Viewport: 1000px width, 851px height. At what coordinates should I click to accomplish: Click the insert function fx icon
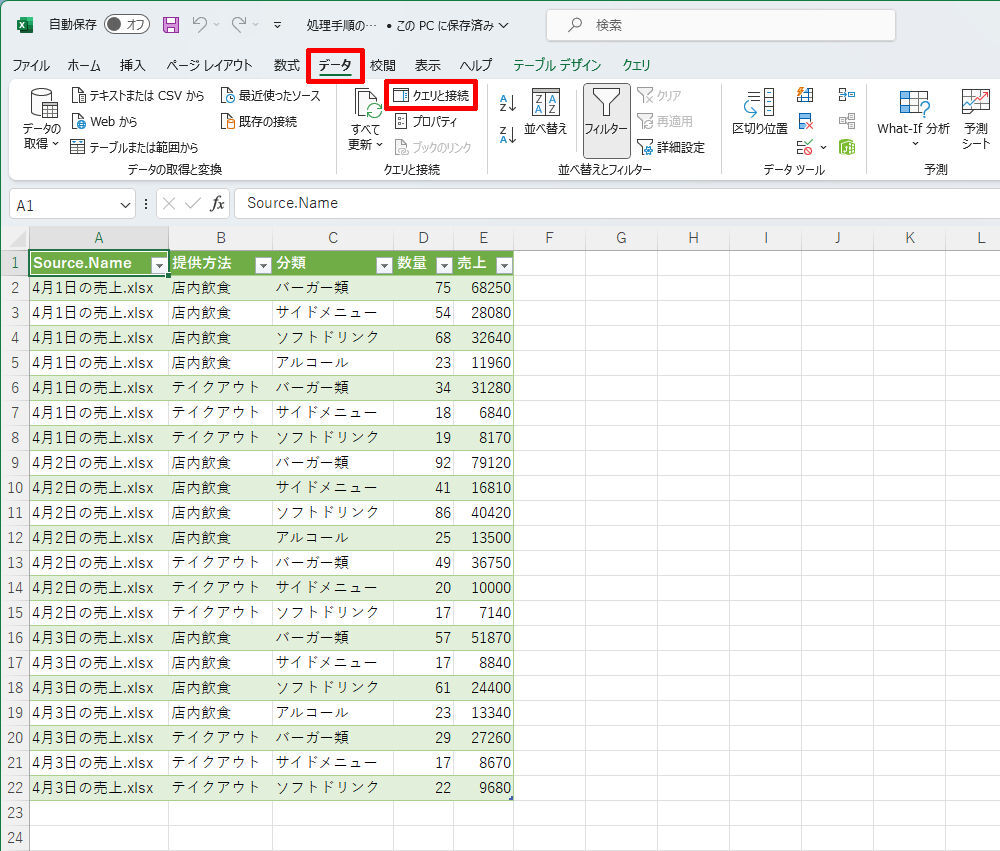click(217, 204)
